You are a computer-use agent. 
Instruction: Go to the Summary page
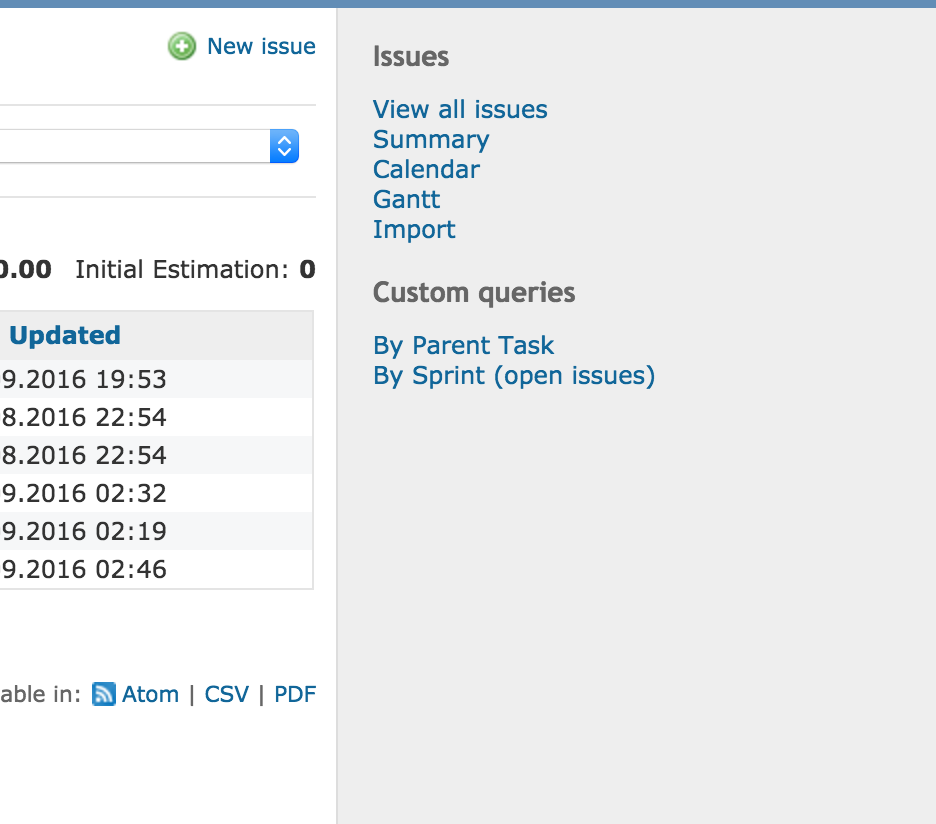coord(431,140)
